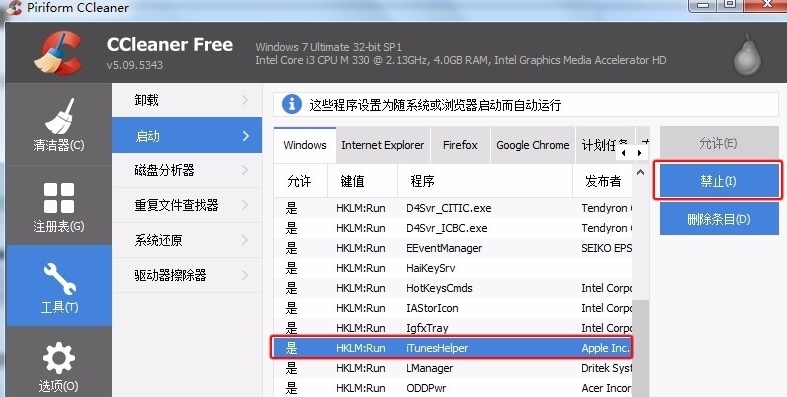This screenshot has width=787, height=397.
Task: Click the blue info icon
Action: (292, 104)
